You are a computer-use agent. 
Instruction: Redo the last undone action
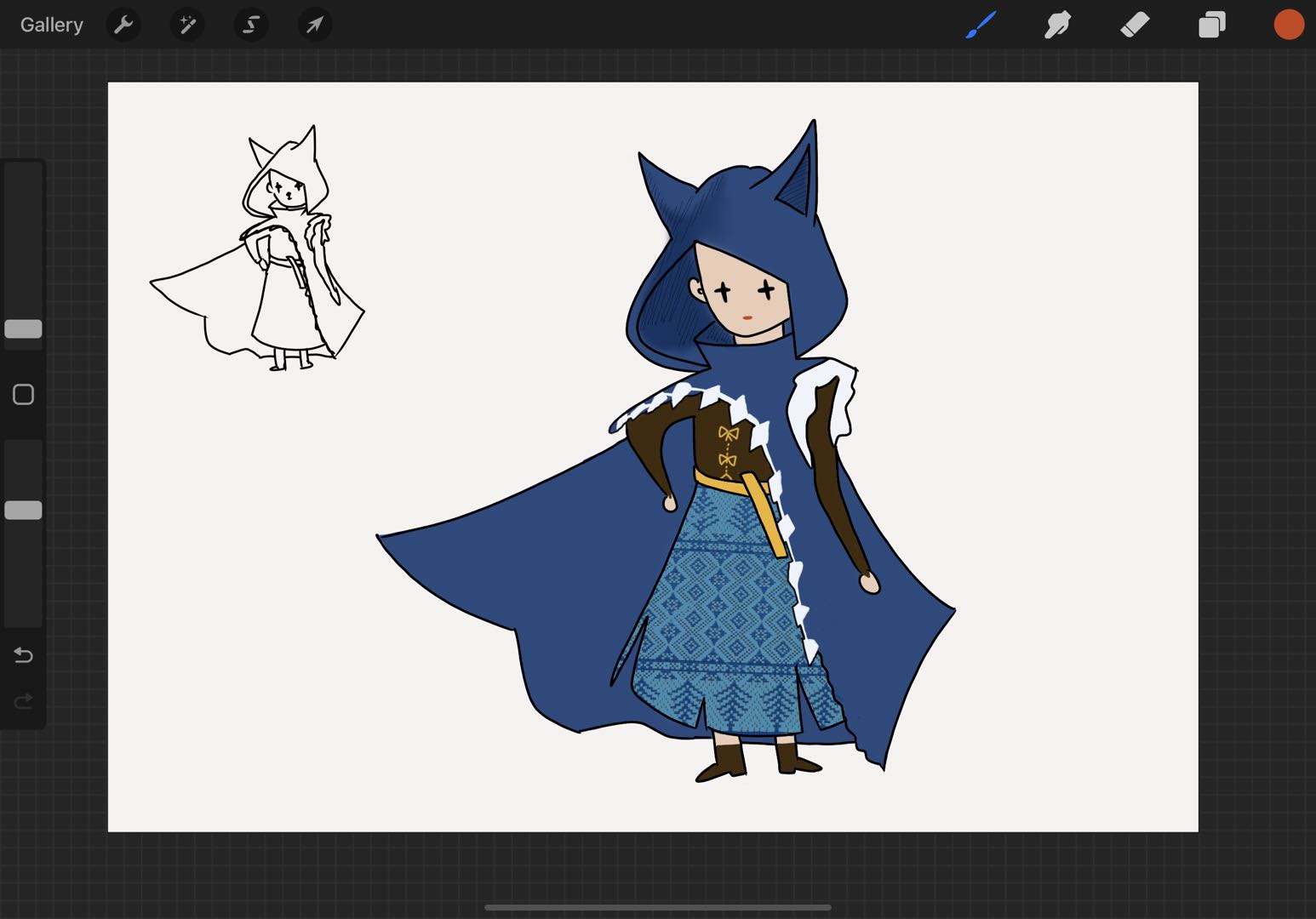tap(23, 701)
